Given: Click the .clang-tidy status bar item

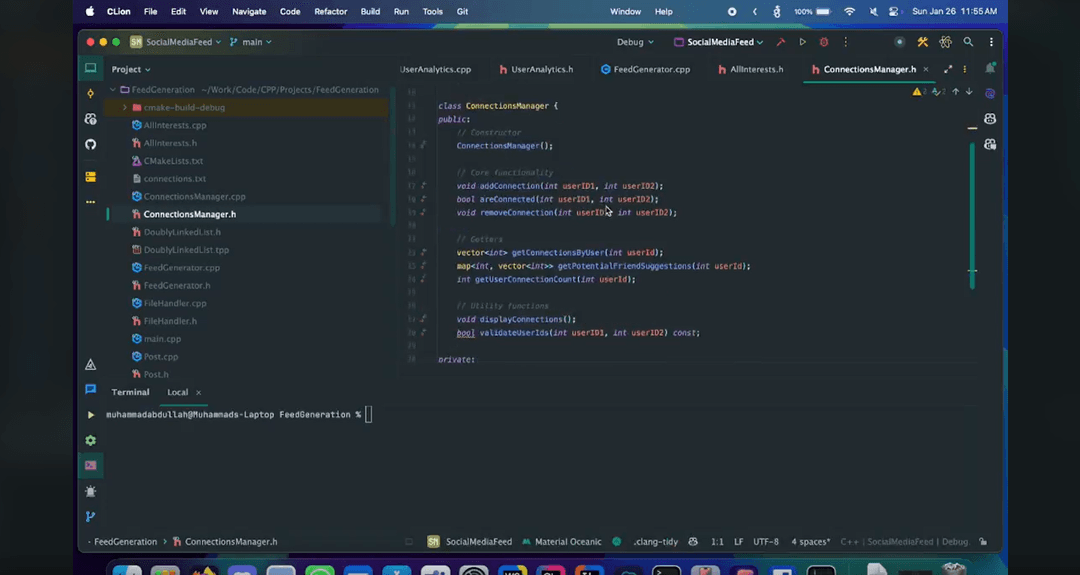Looking at the screenshot, I should 656,542.
